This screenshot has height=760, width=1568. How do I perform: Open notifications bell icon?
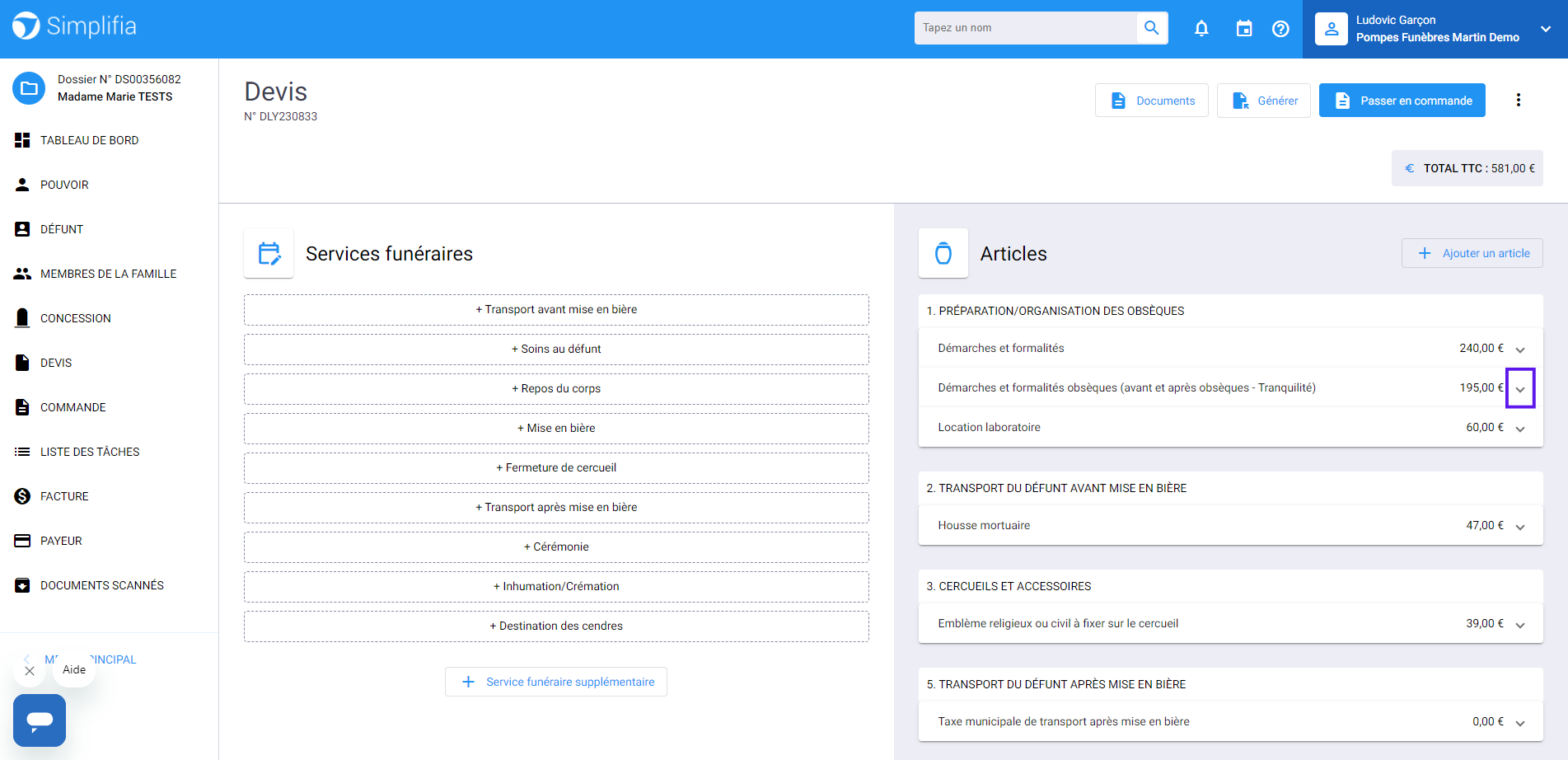point(1201,29)
